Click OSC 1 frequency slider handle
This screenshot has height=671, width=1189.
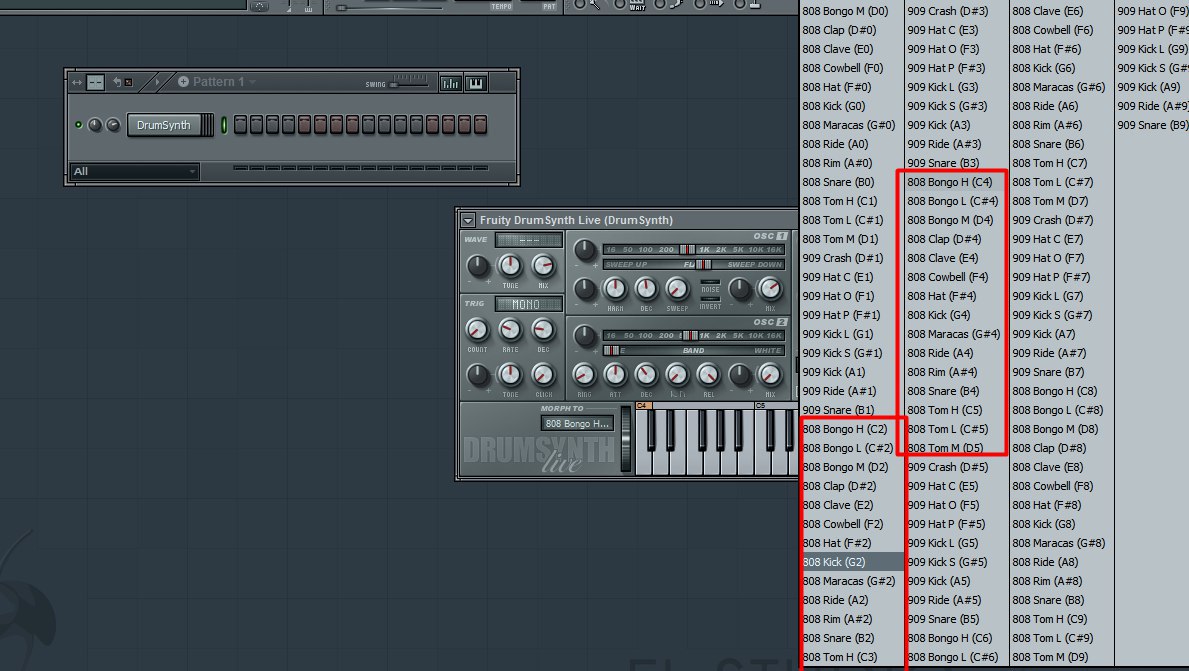click(x=686, y=249)
